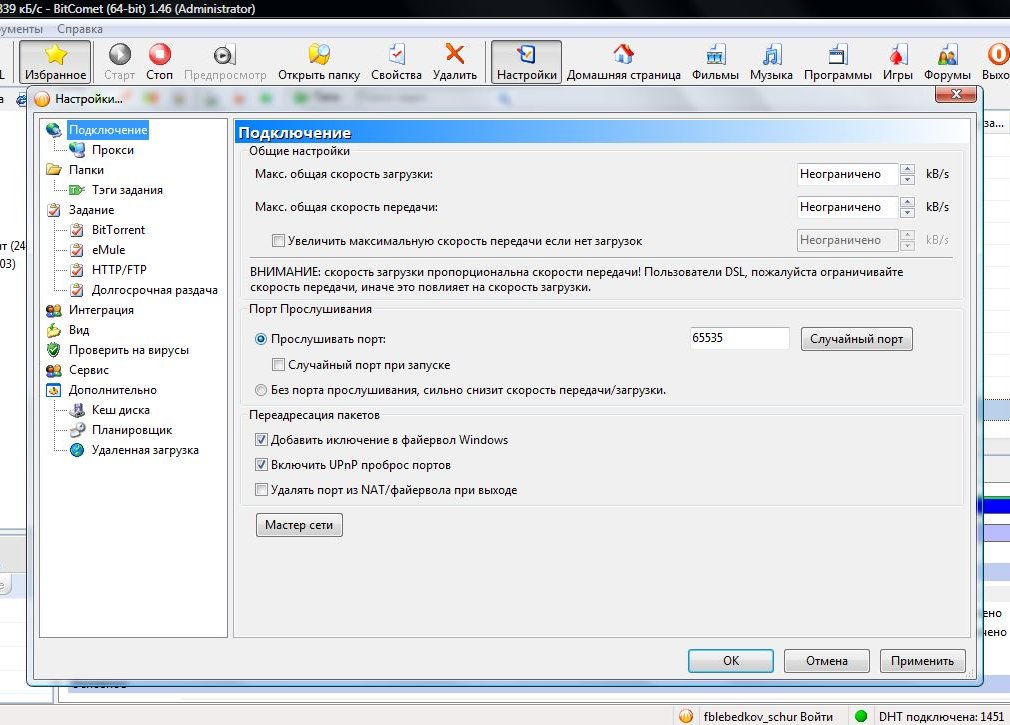Image resolution: width=1010 pixels, height=725 pixels.
Task: Toggle 'Включить UPnP проброс портов' checkbox
Action: pyautogui.click(x=261, y=465)
